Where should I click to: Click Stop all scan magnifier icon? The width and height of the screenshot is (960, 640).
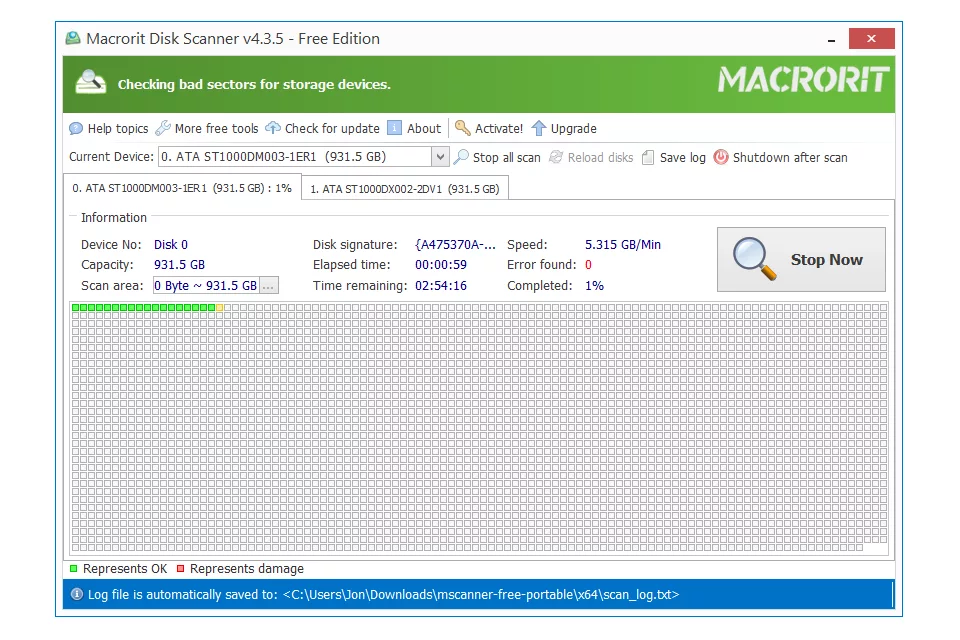(461, 157)
